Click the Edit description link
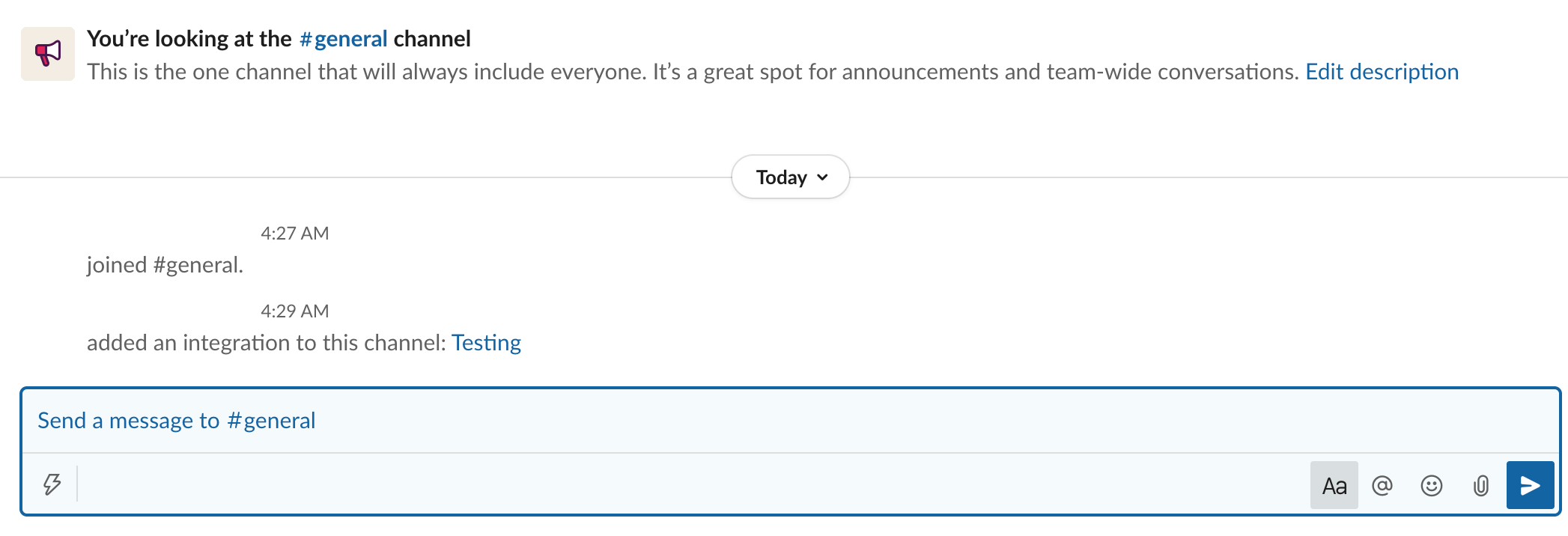The image size is (1568, 536). coord(1382,72)
